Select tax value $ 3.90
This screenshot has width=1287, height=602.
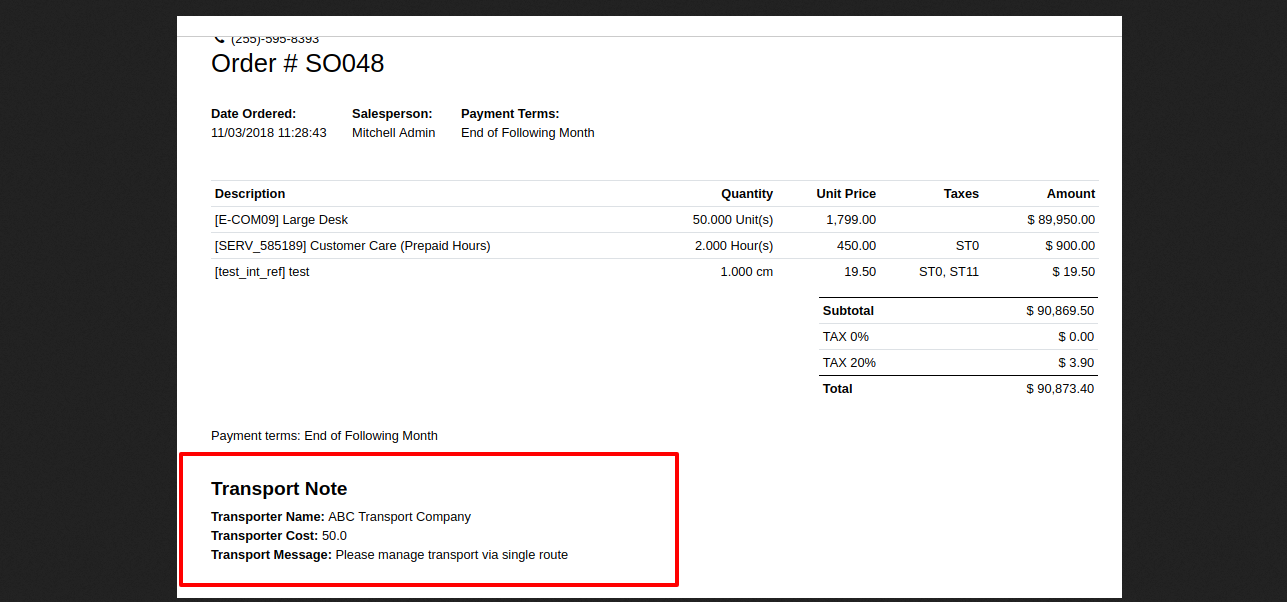[1076, 363]
